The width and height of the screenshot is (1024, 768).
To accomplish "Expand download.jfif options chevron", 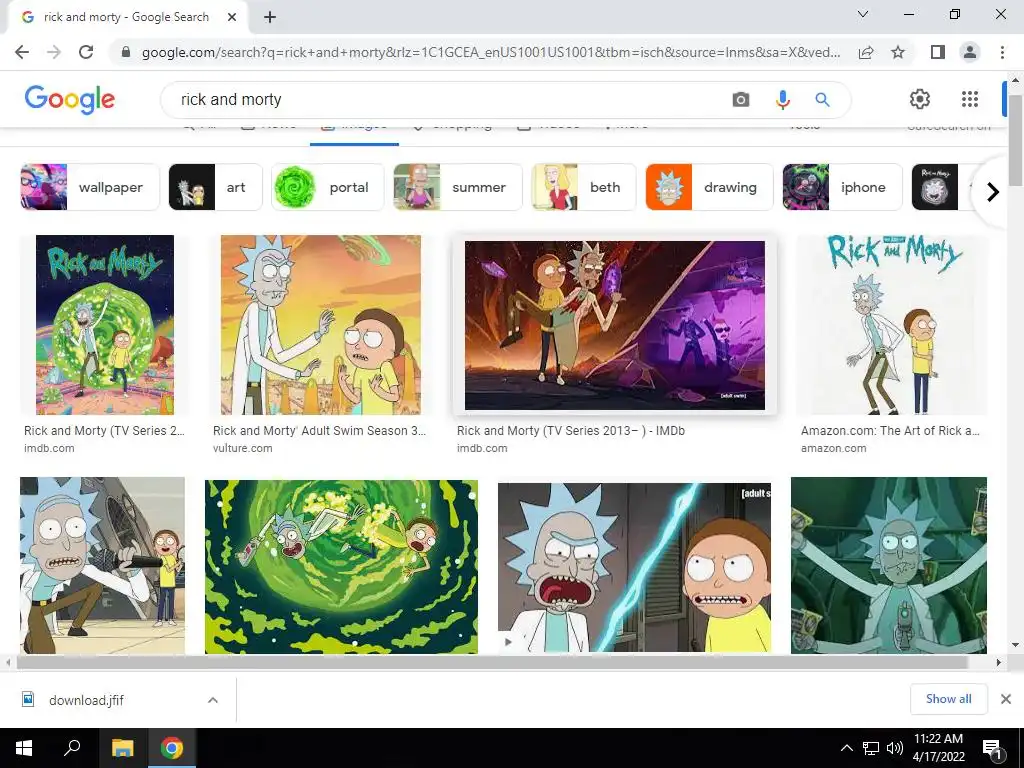I will (x=213, y=700).
